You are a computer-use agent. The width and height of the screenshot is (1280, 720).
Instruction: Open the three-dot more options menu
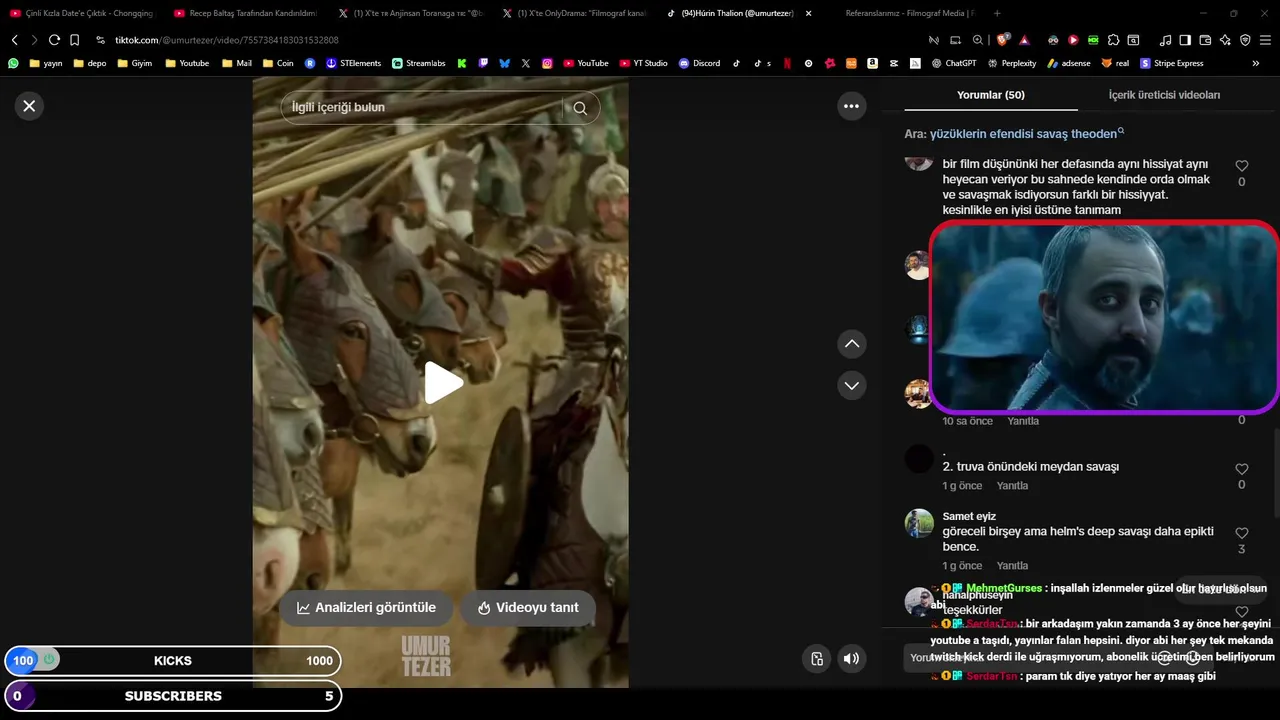pyautogui.click(x=851, y=106)
